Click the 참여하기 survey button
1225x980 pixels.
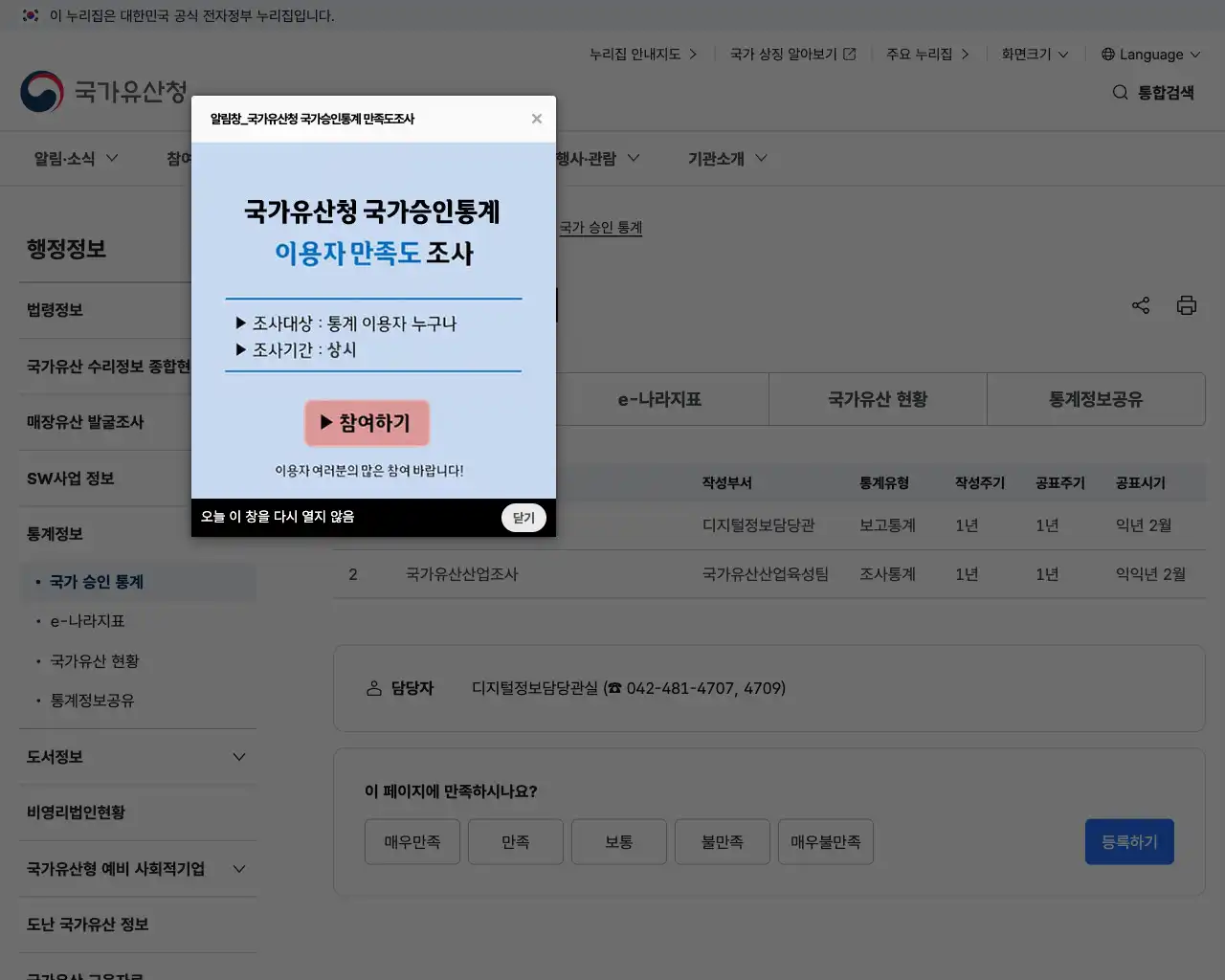pos(367,423)
